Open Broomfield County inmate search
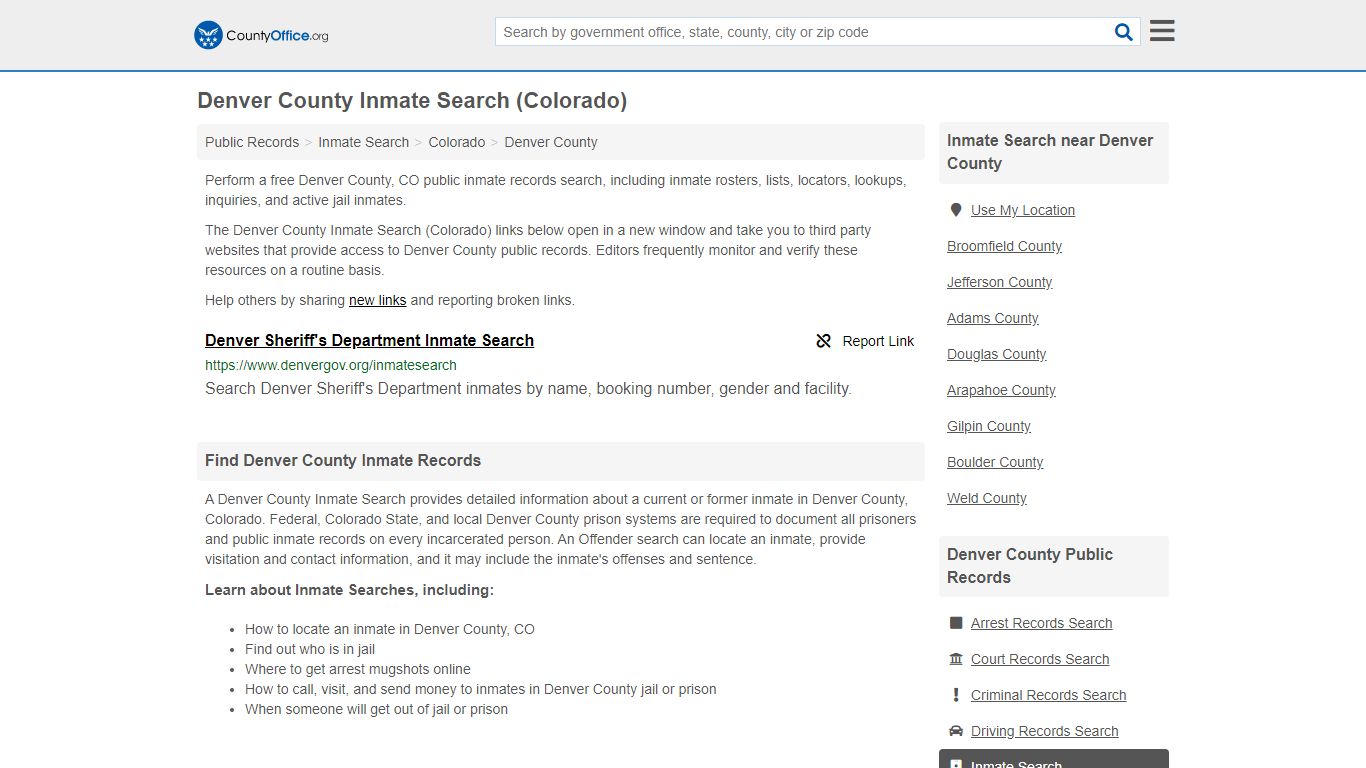Image resolution: width=1366 pixels, height=768 pixels. 1004,246
